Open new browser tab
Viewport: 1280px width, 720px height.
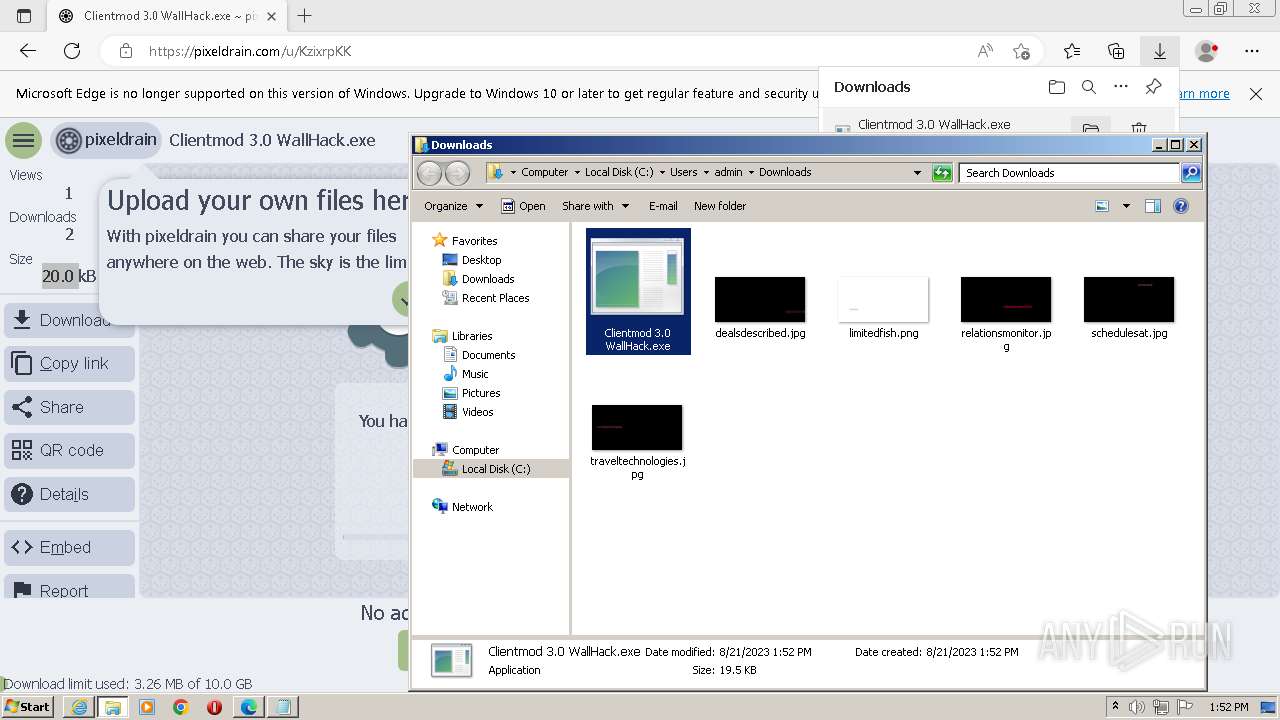point(305,16)
